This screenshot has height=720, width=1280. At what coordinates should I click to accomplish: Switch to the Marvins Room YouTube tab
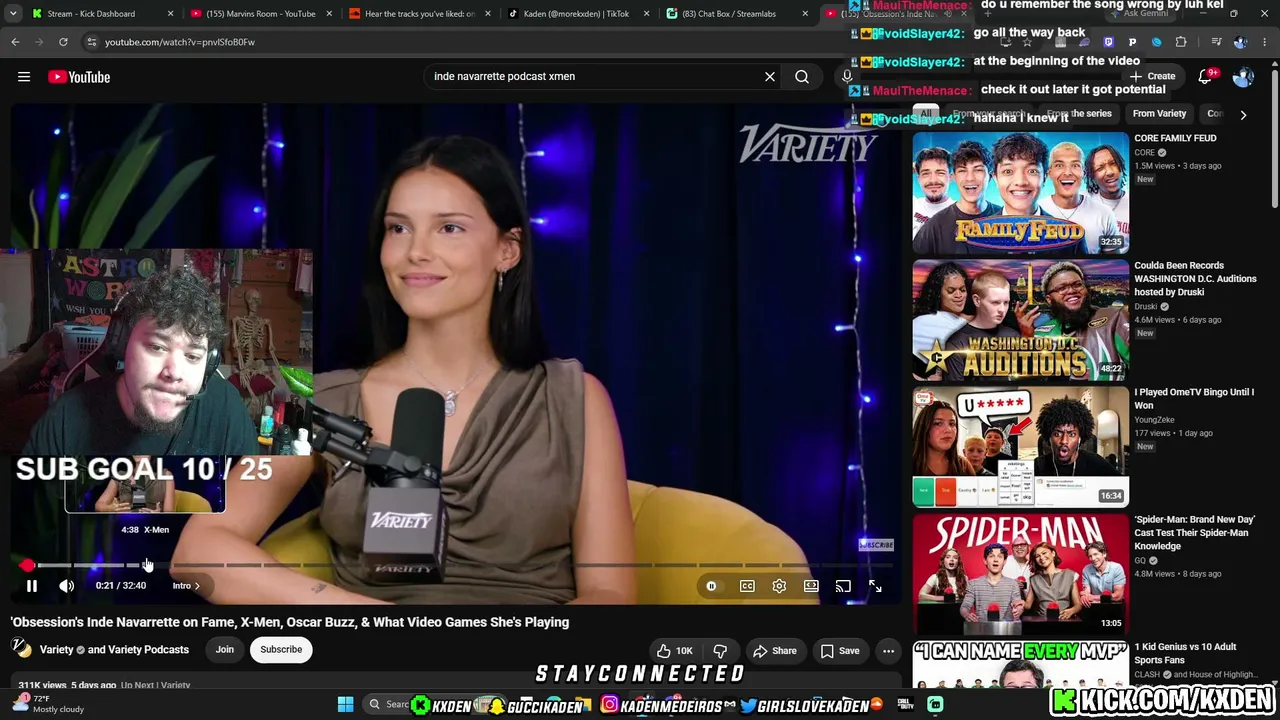(x=260, y=14)
